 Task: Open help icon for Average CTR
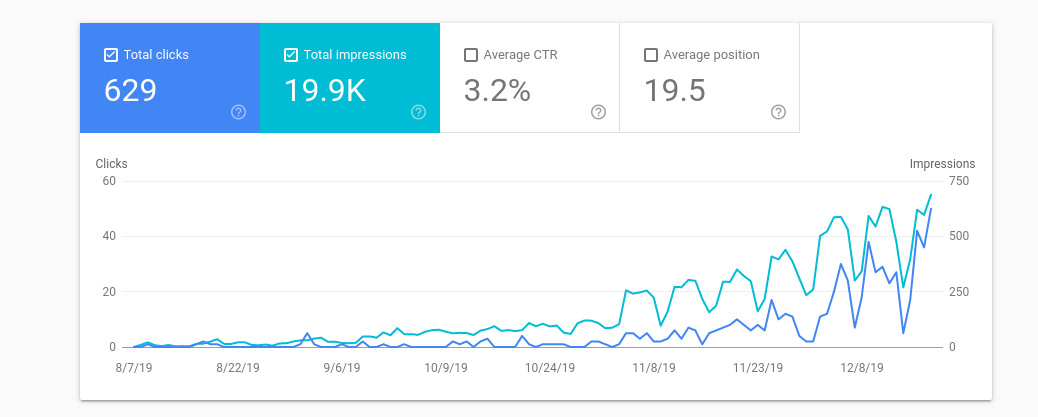[598, 112]
